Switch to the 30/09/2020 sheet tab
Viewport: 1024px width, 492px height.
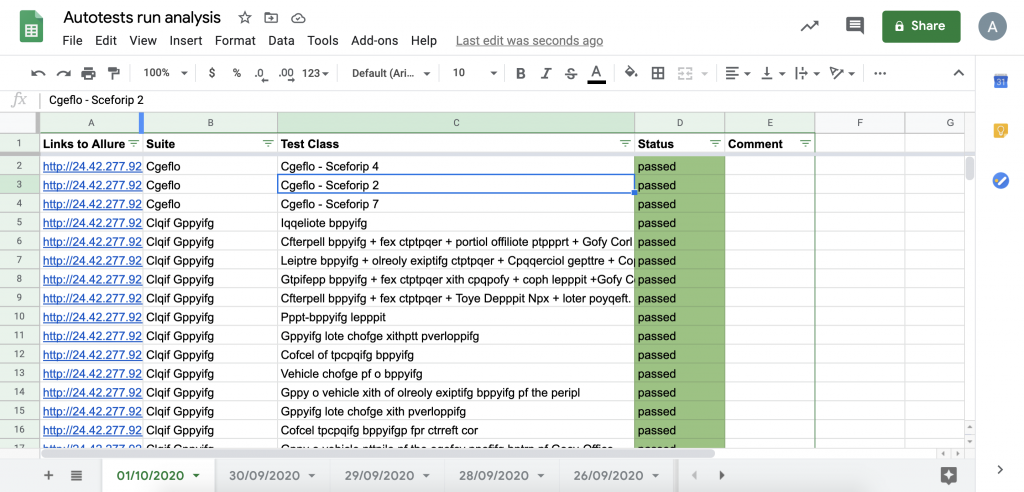(x=266, y=475)
